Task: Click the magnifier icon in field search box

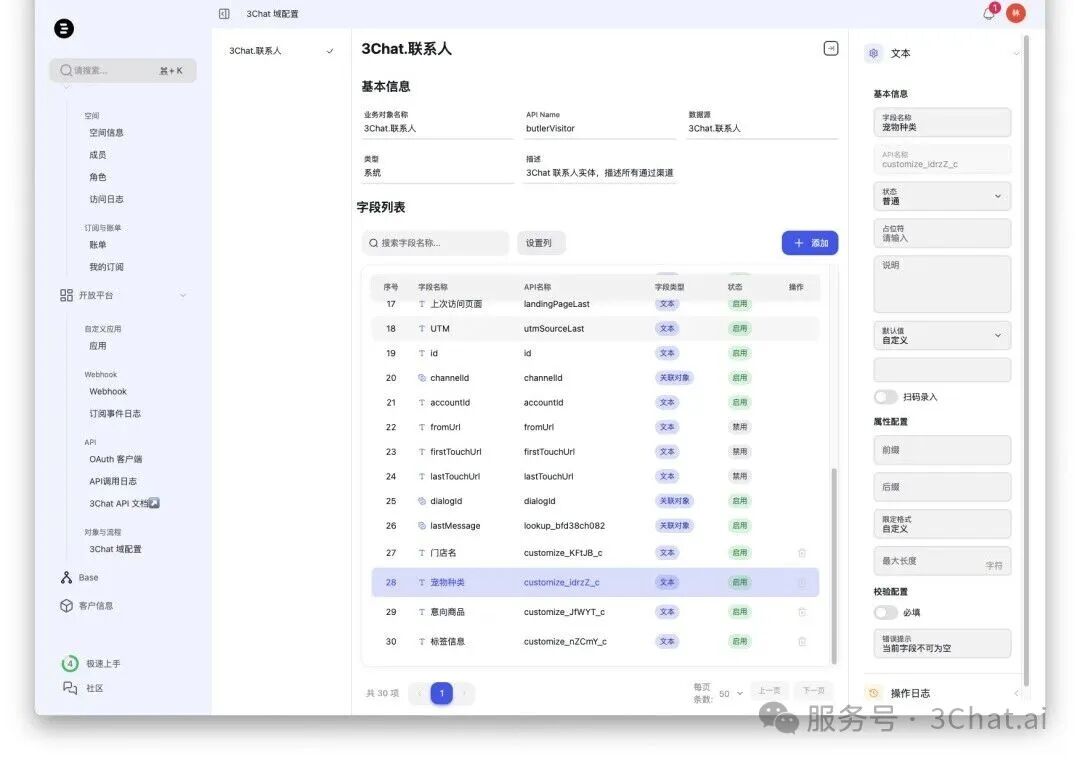Action: click(x=373, y=243)
